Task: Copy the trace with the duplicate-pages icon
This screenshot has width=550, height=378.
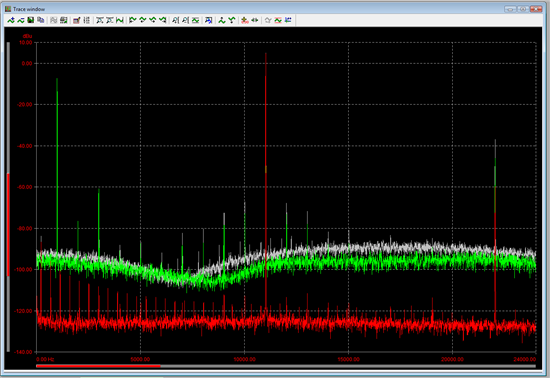Action: 41,20
